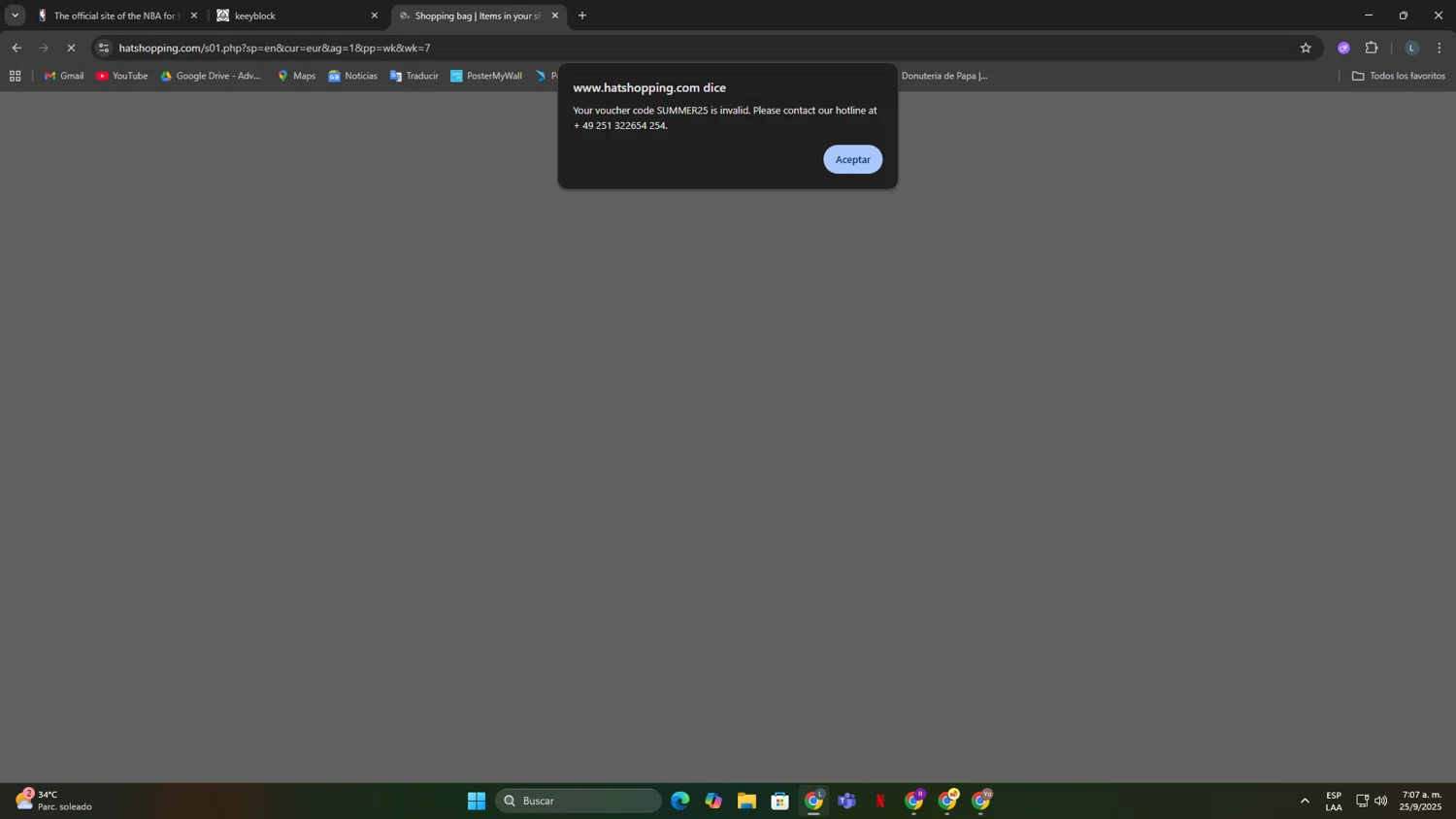Bookmark this page with the star
The height and width of the screenshot is (819, 1456).
[1306, 48]
